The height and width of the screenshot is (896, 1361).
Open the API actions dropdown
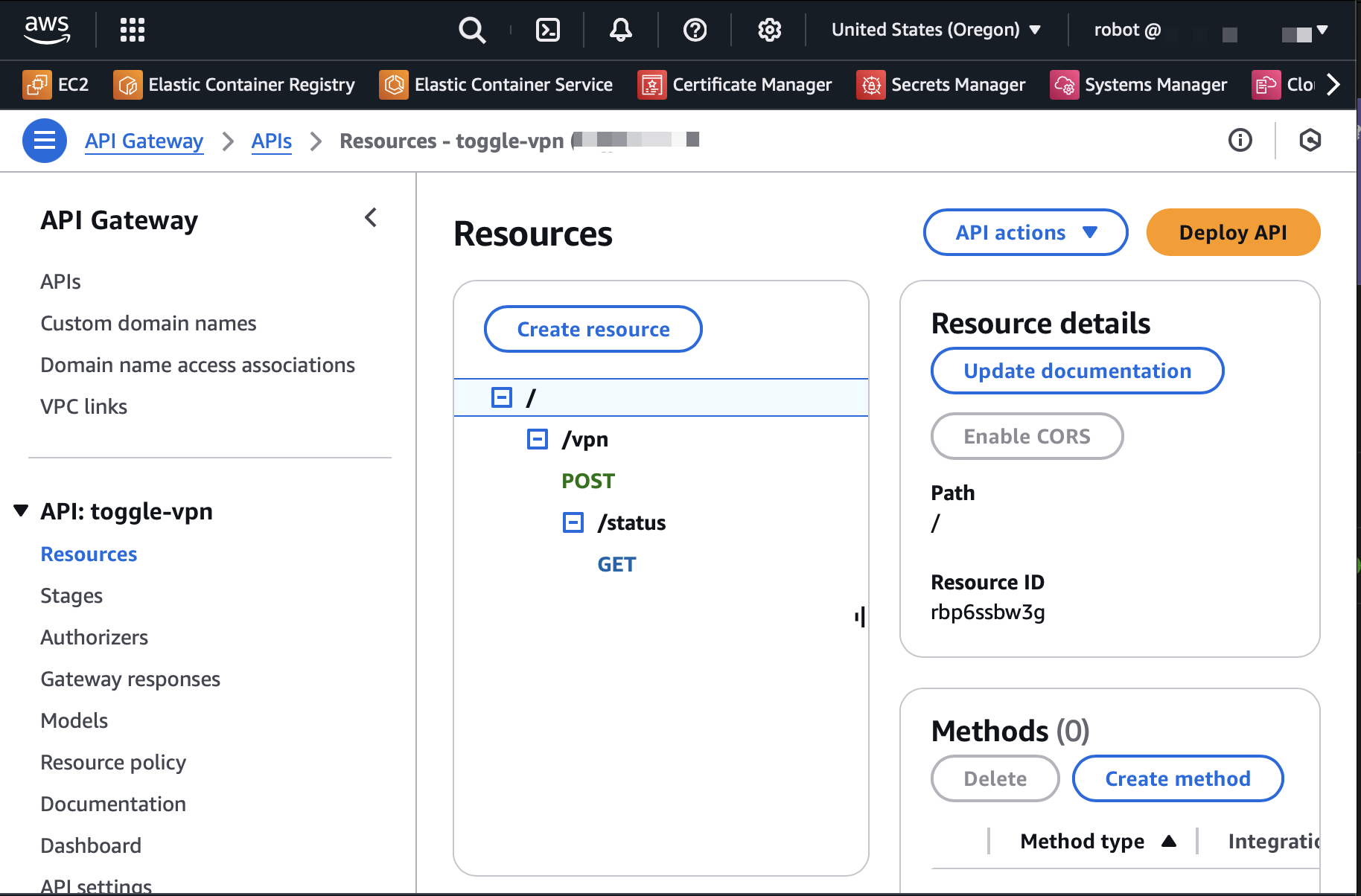pos(1025,232)
